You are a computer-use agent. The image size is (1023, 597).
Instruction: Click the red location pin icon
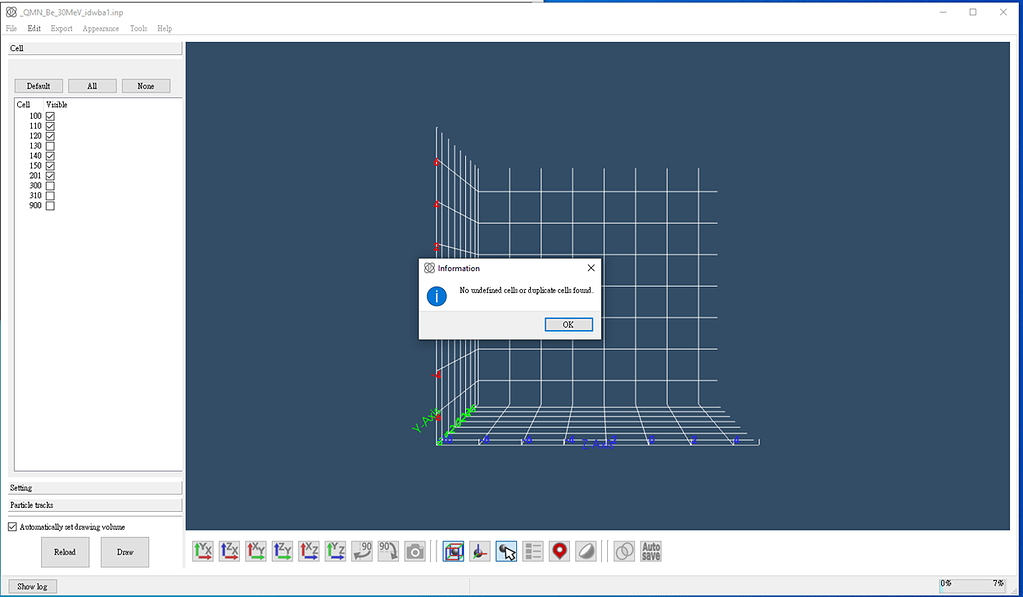coord(559,551)
